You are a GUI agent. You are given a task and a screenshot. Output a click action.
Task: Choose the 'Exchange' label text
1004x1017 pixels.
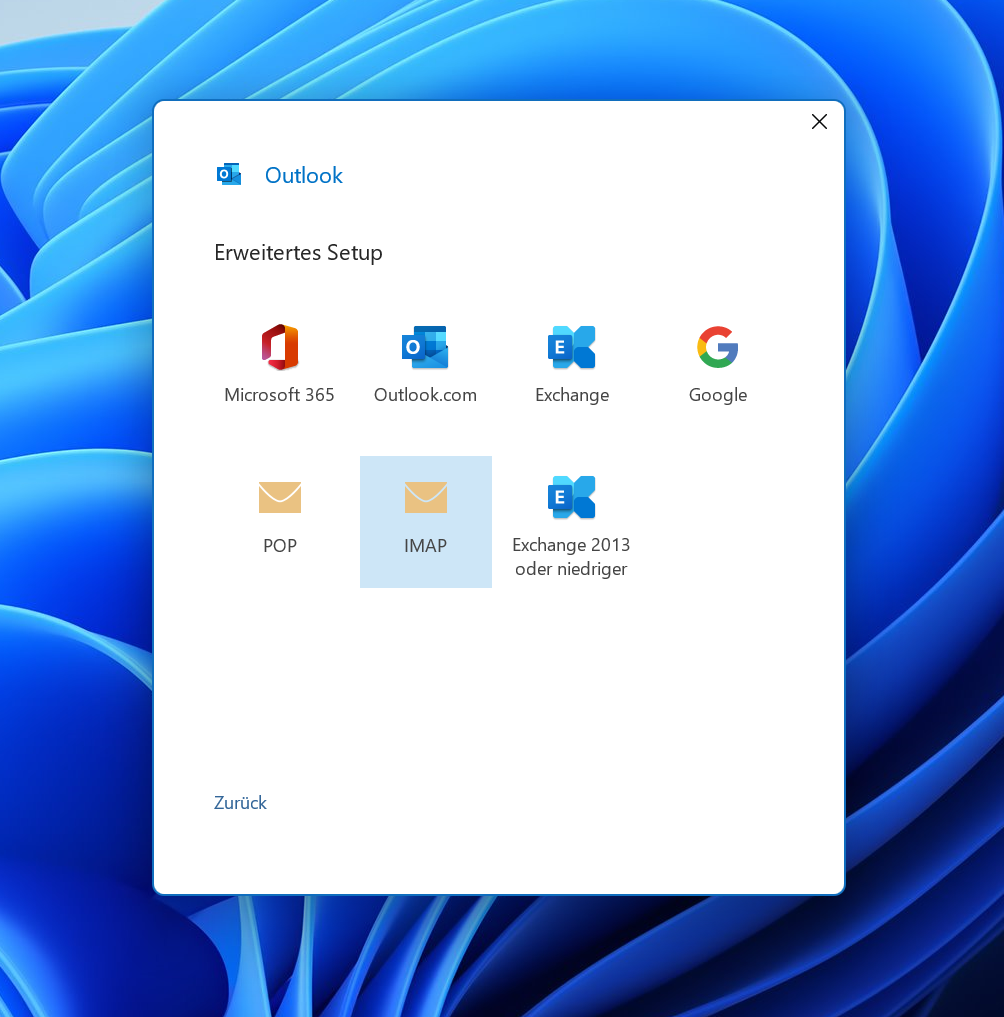pyautogui.click(x=571, y=395)
